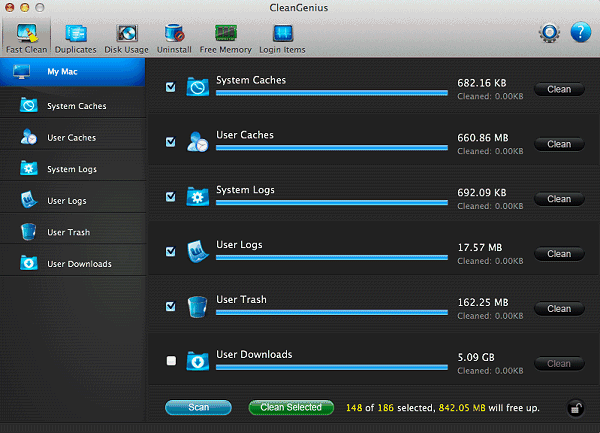Viewport: 600px width, 433px height.
Task: Uncheck the User Trash checkbox
Action: click(171, 306)
